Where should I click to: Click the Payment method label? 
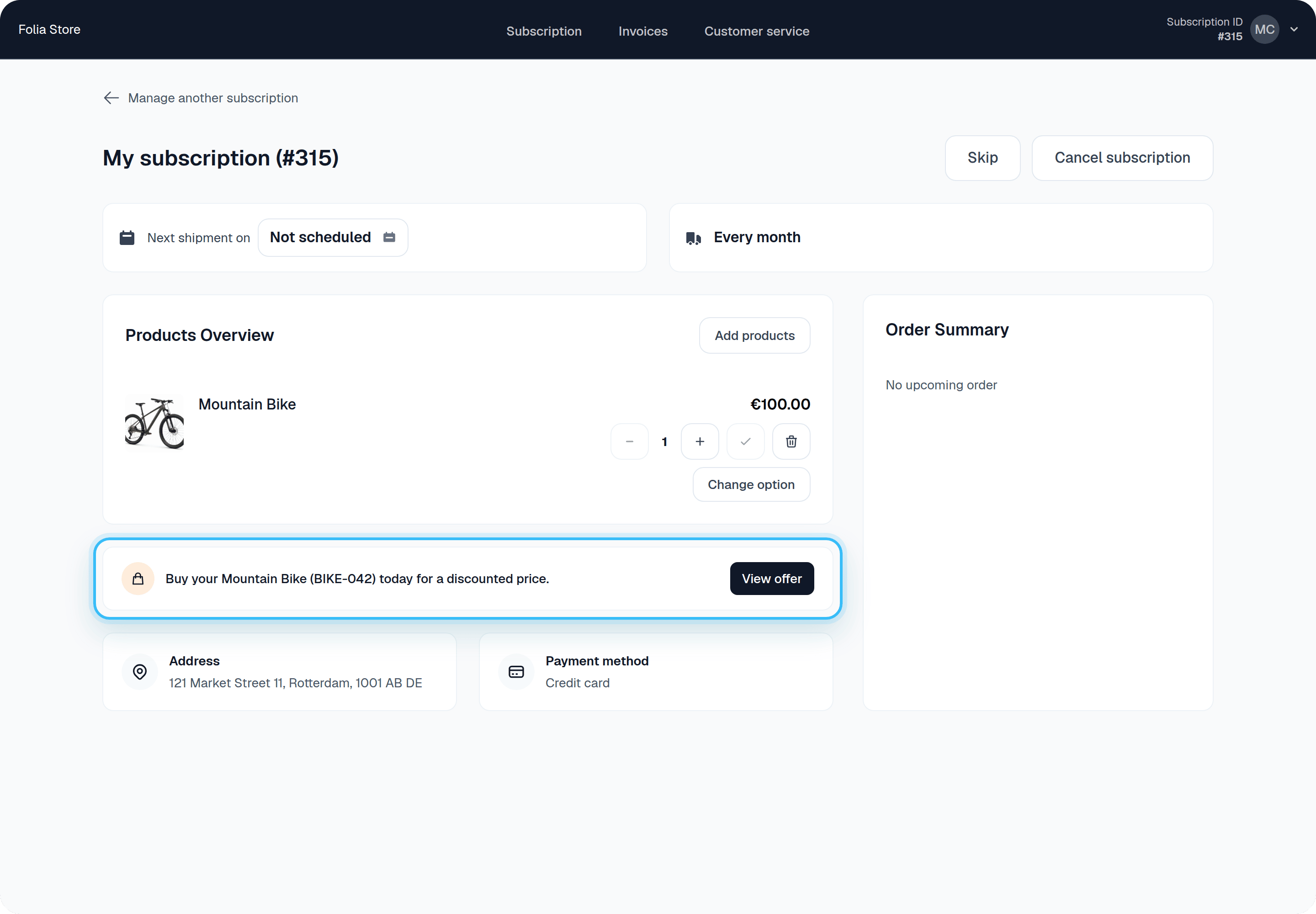[x=597, y=661]
